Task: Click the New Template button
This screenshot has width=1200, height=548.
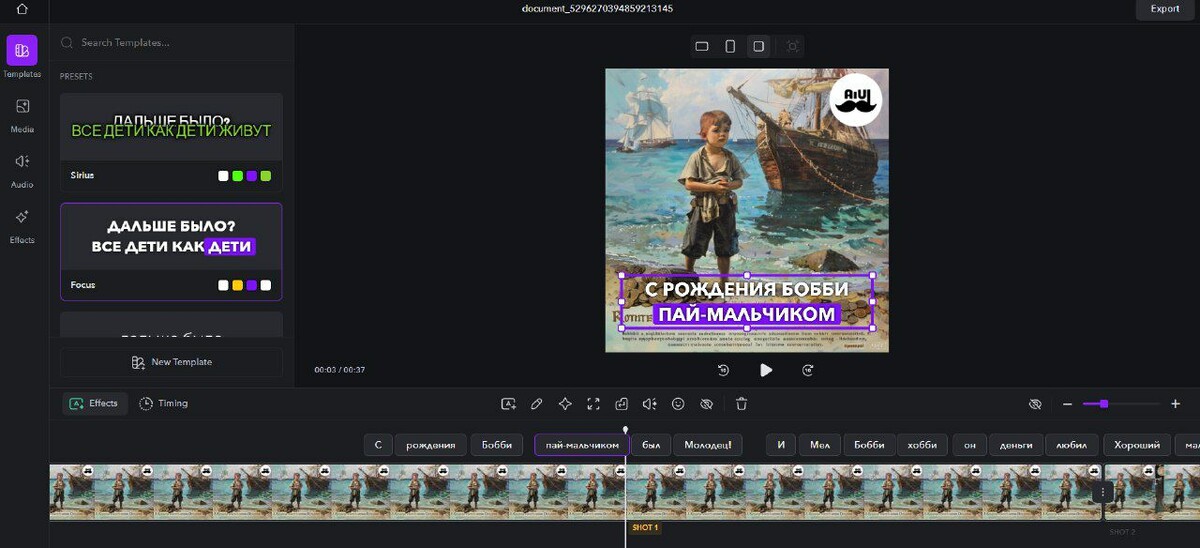Action: coord(171,362)
